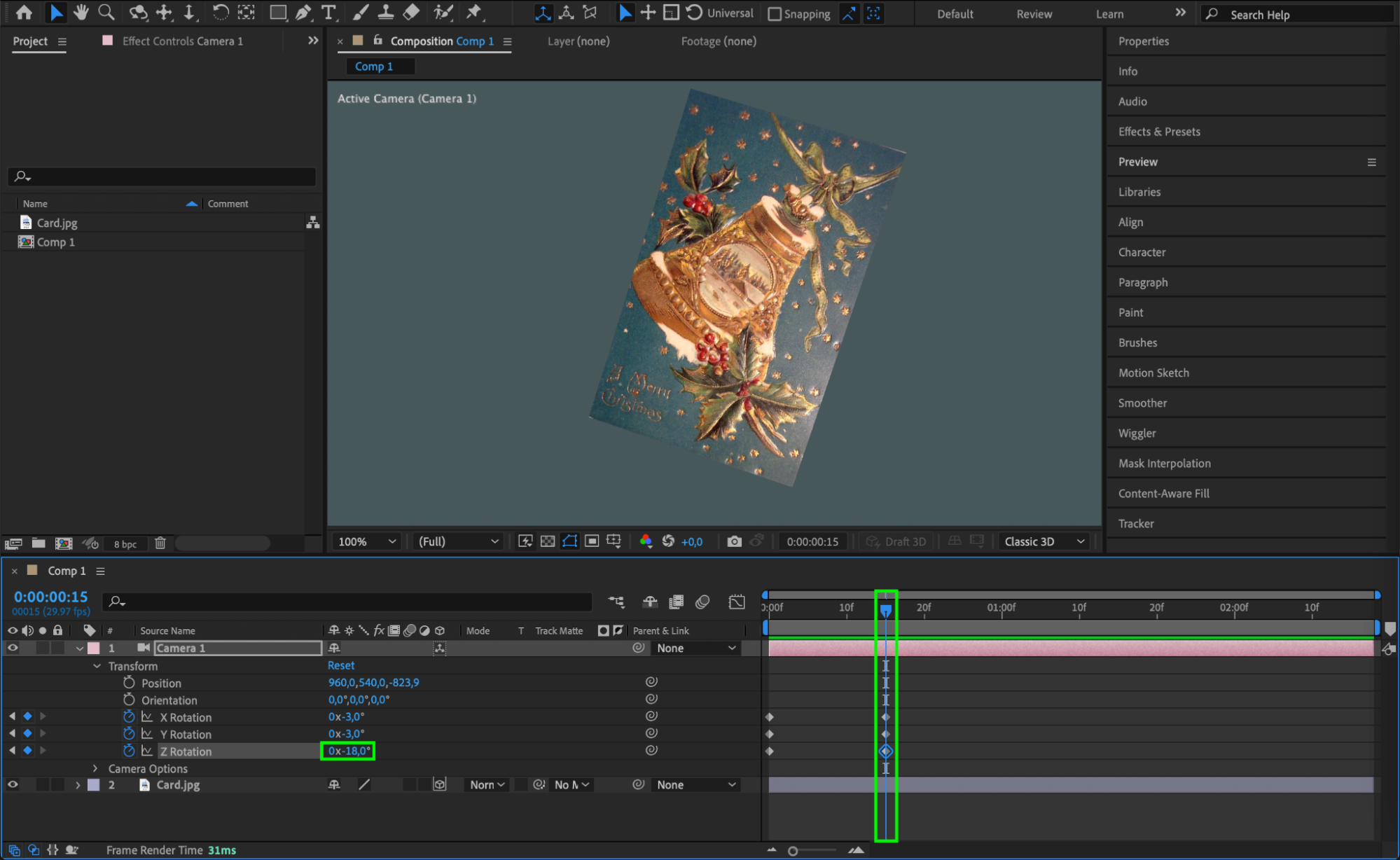Expand Camera Options properties

95,768
